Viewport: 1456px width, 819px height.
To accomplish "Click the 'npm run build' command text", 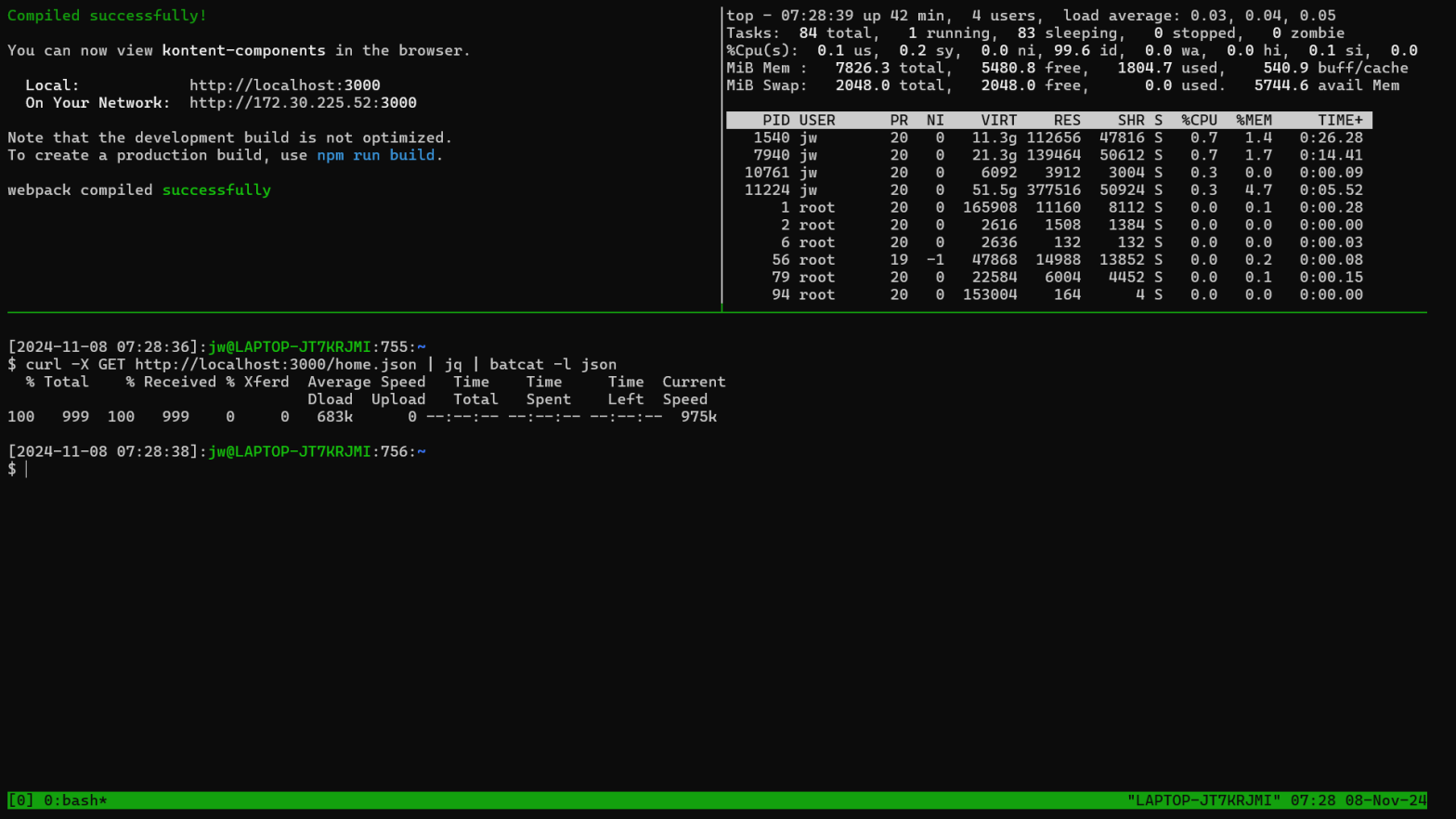I will tap(375, 155).
